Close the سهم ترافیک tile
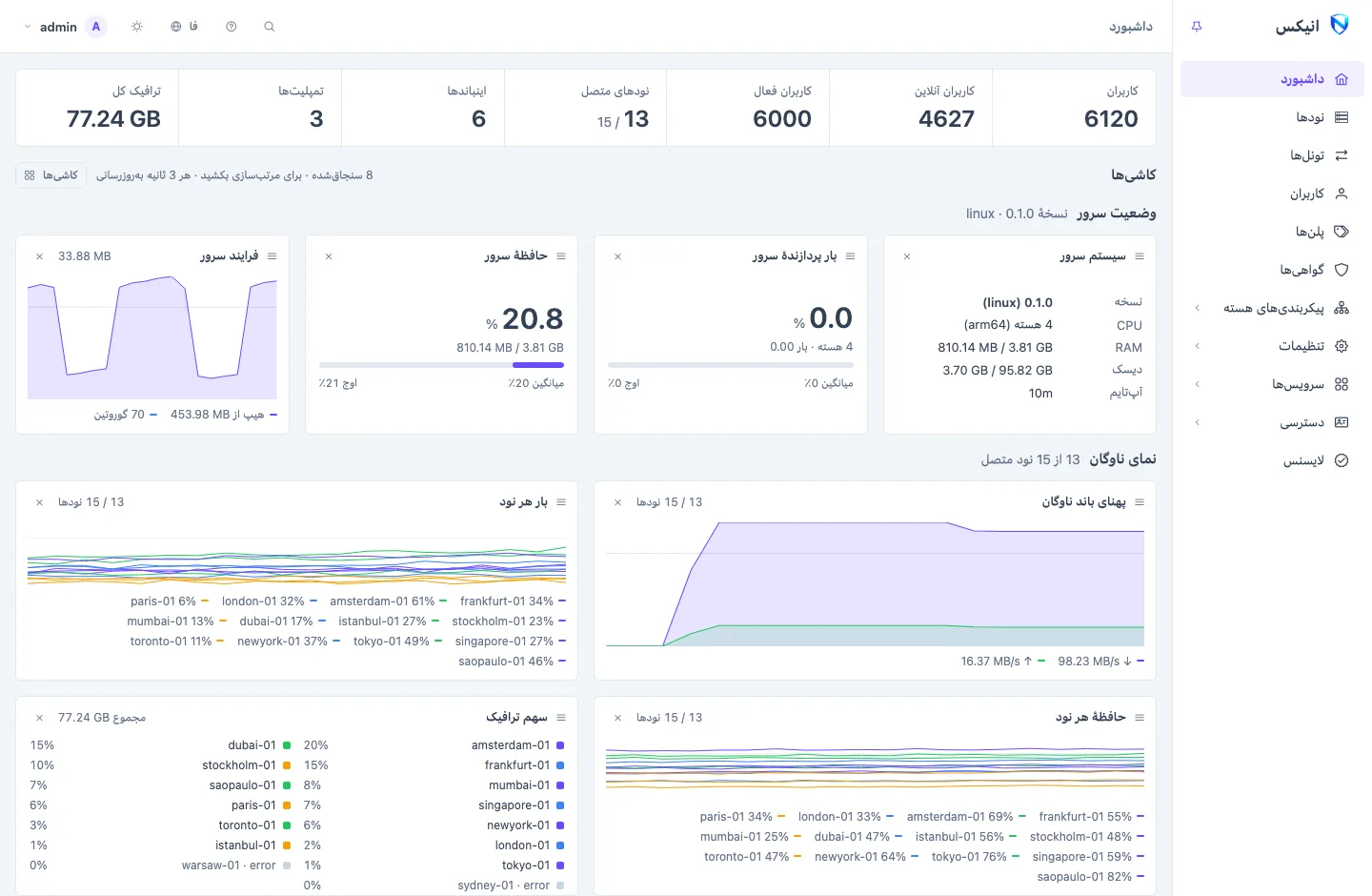 39,718
